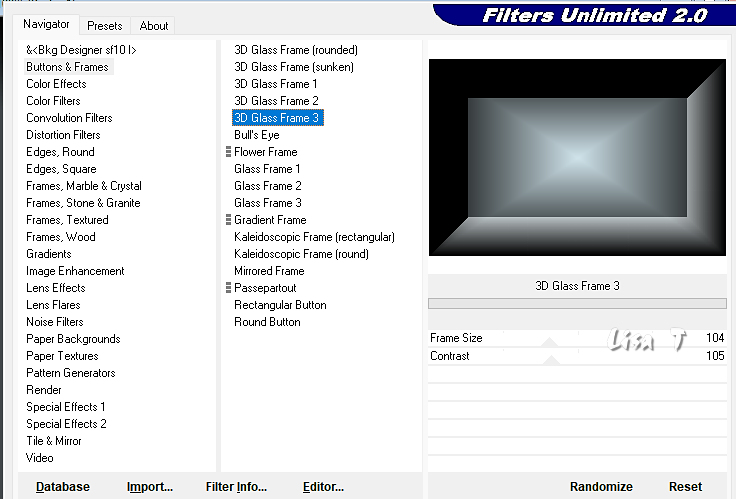Image resolution: width=736 pixels, height=499 pixels.
Task: Select the Video category
Action: 40,458
